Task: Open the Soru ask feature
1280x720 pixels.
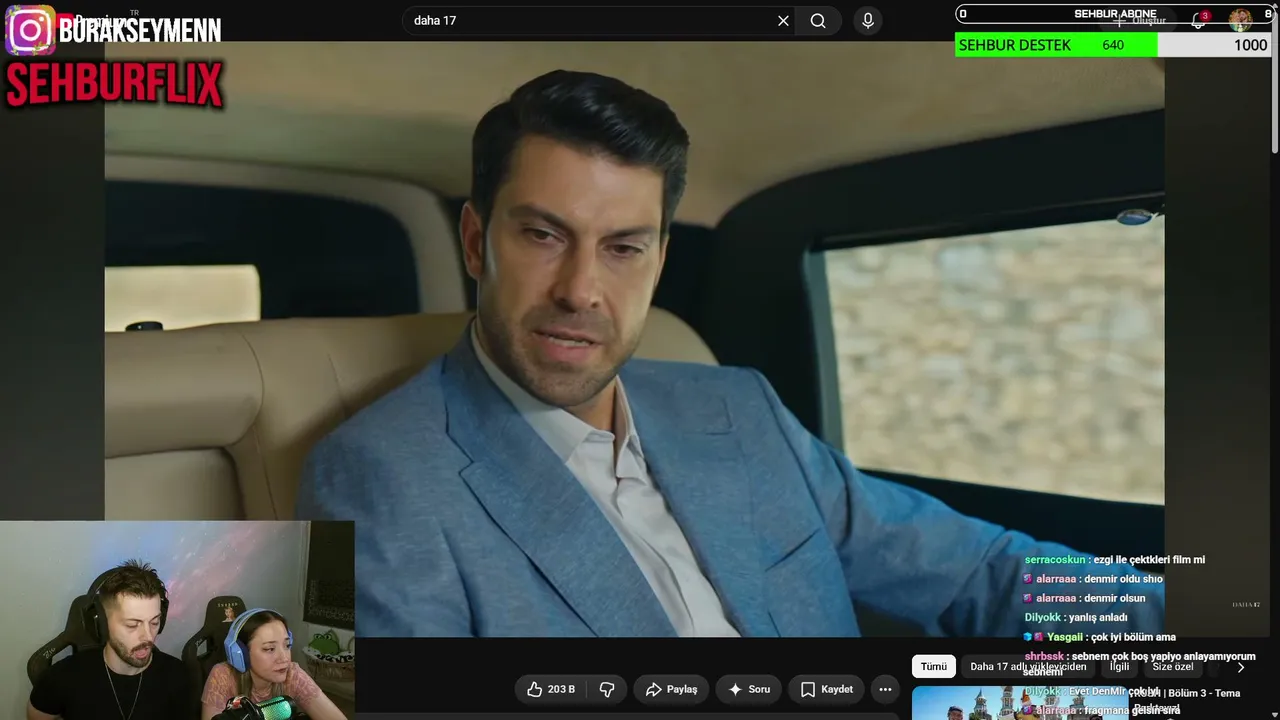Action: pos(748,689)
